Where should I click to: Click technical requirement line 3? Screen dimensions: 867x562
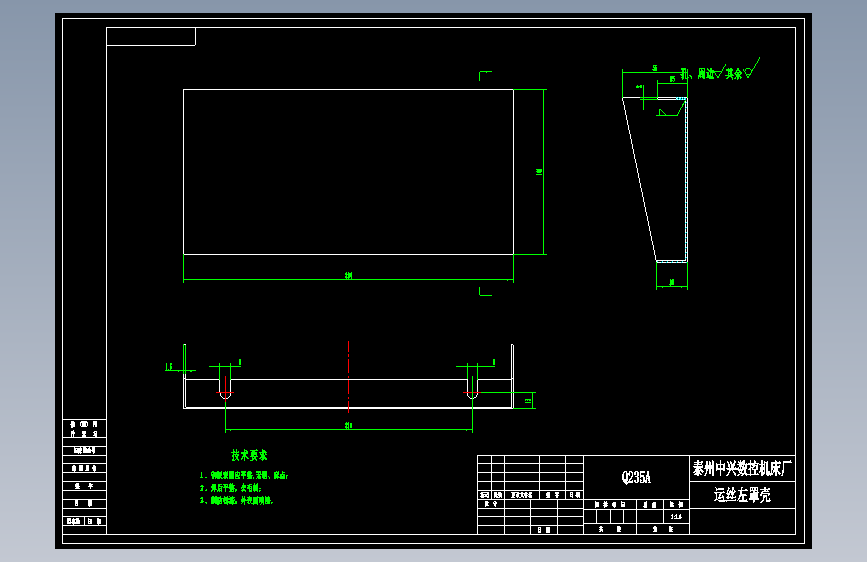pos(237,501)
